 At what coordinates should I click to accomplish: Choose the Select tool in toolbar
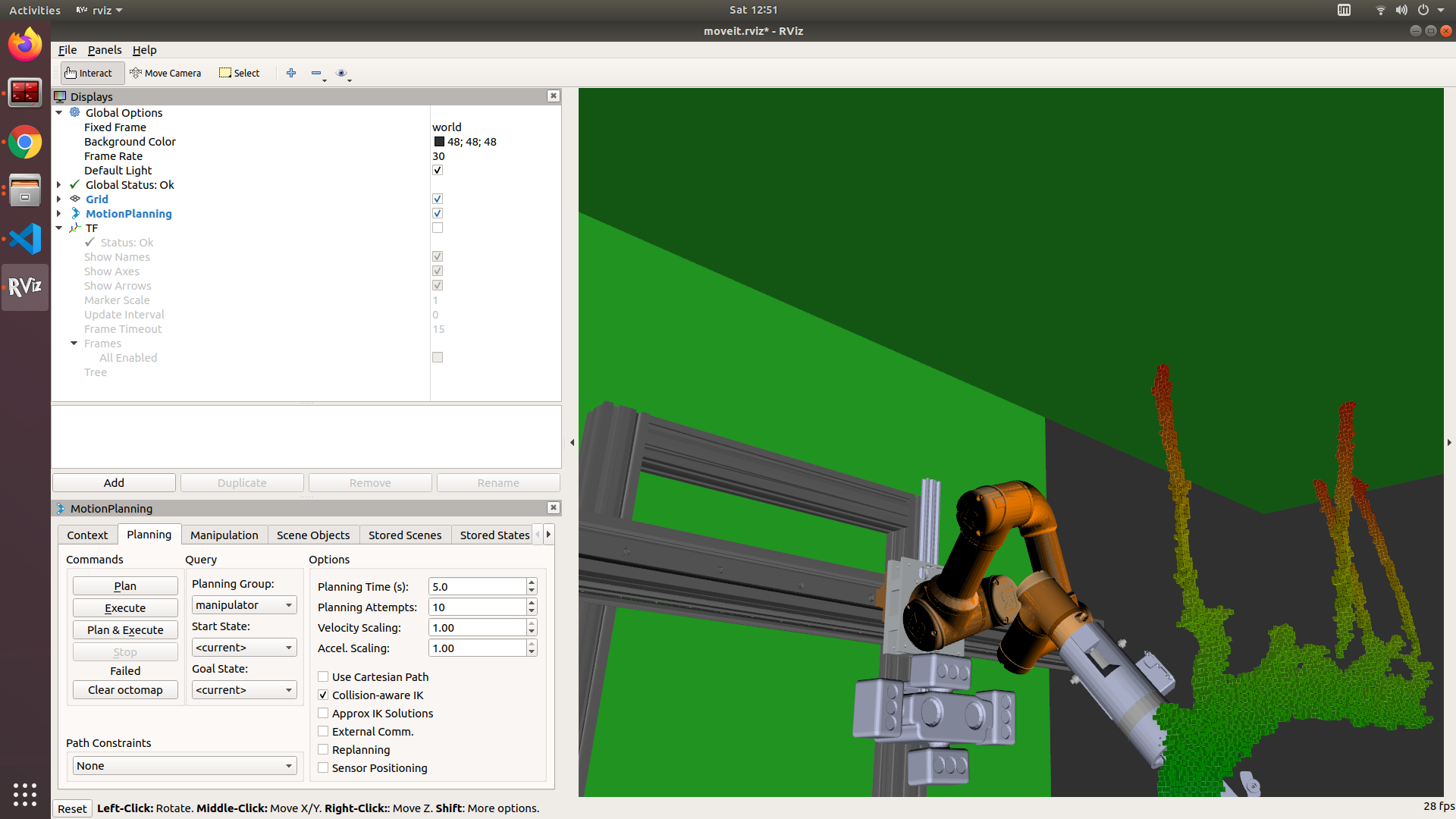tap(240, 73)
